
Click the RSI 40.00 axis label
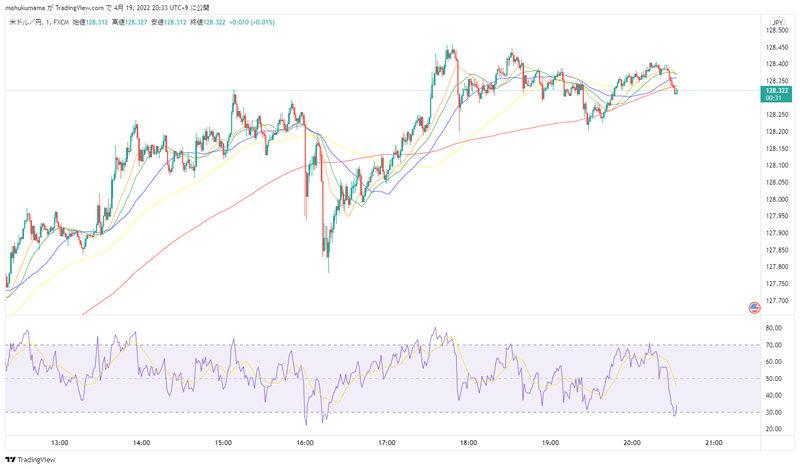pos(774,396)
